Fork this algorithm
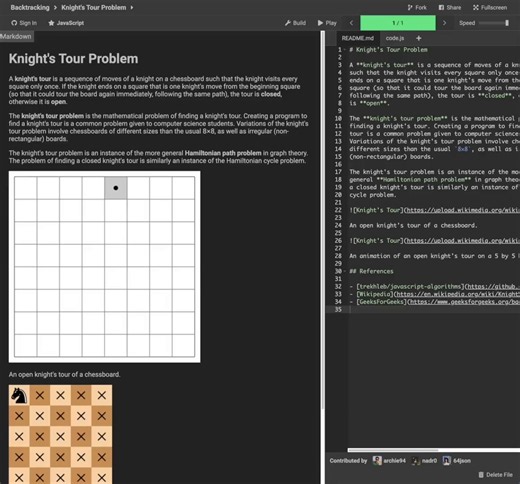This screenshot has height=484, width=520. [417, 7]
